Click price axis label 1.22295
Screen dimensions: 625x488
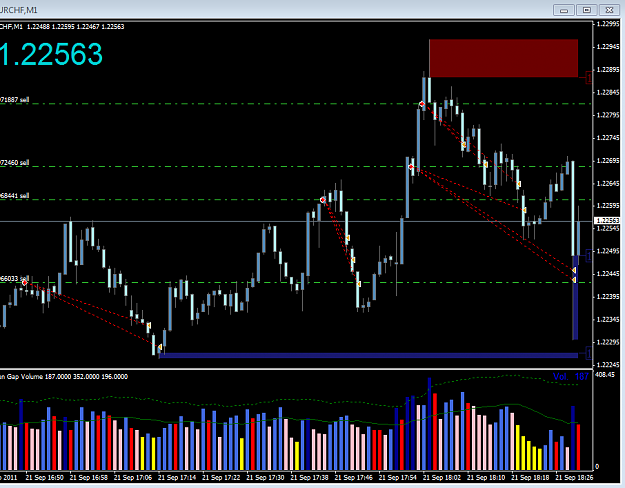(x=608, y=342)
